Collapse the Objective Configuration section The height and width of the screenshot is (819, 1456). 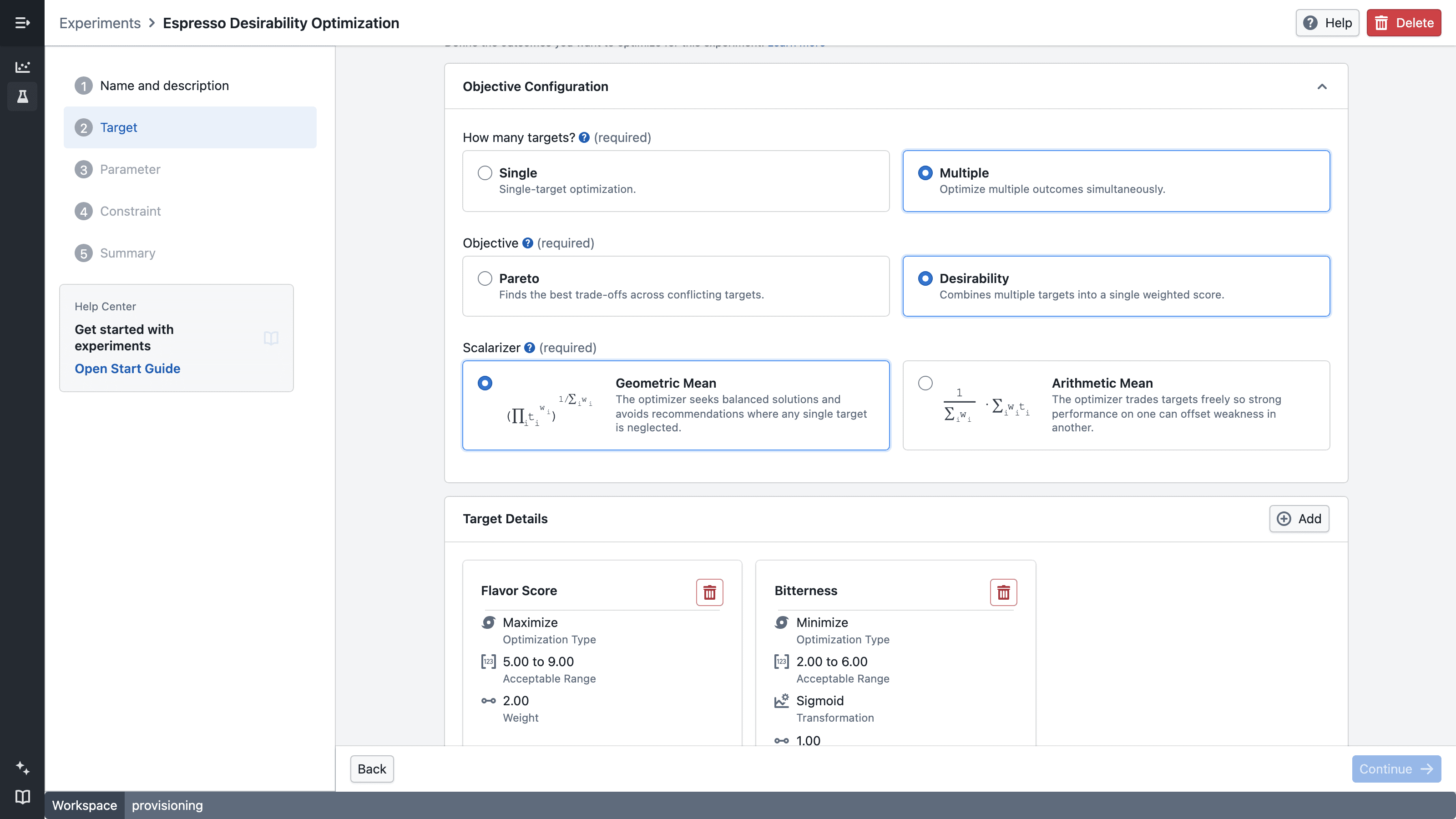click(x=1322, y=86)
